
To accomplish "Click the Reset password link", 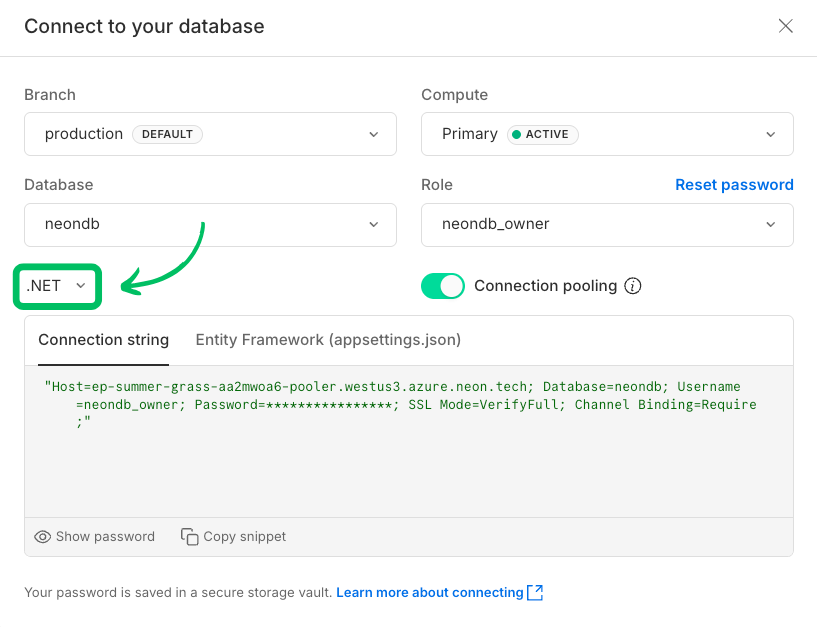I will coord(734,185).
